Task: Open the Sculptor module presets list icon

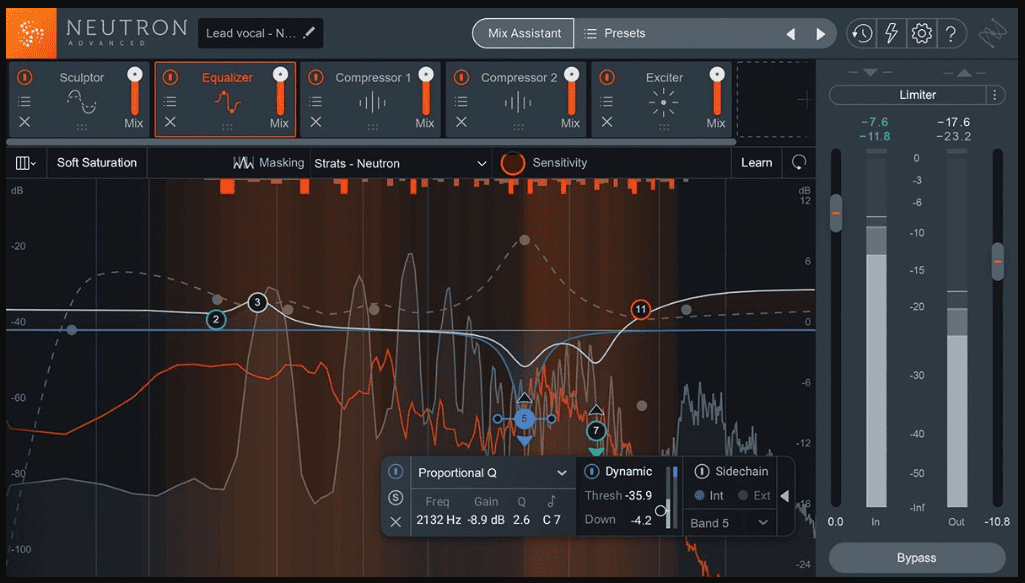Action: (24, 101)
